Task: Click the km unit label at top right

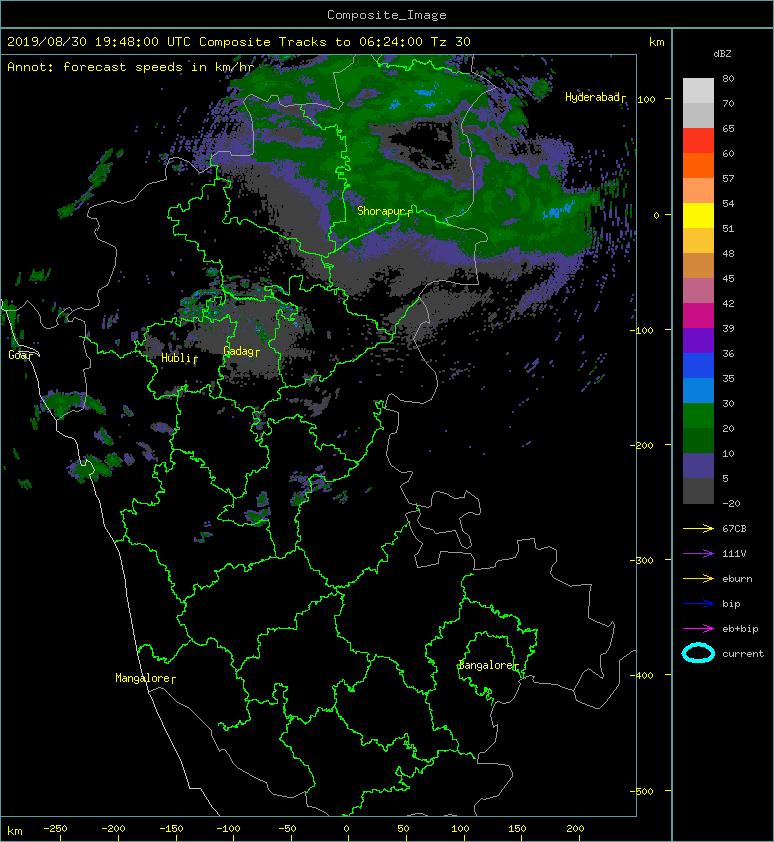Action: (657, 42)
